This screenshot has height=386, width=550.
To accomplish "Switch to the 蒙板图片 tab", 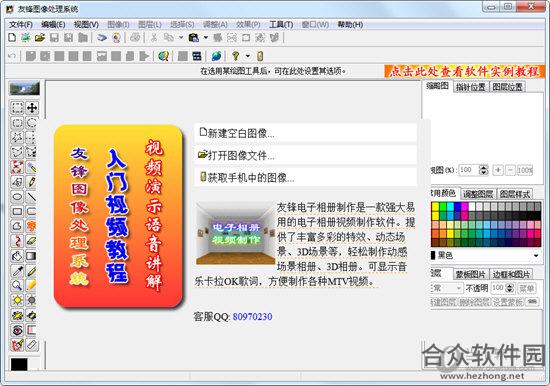I will click(x=470, y=274).
